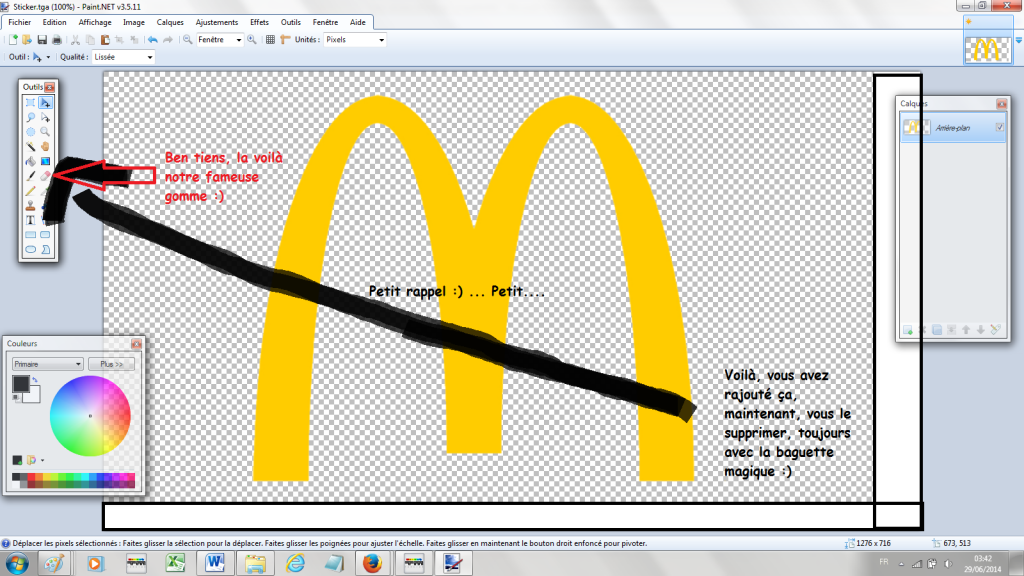
Task: Open the Affichage menu
Action: click(x=95, y=22)
